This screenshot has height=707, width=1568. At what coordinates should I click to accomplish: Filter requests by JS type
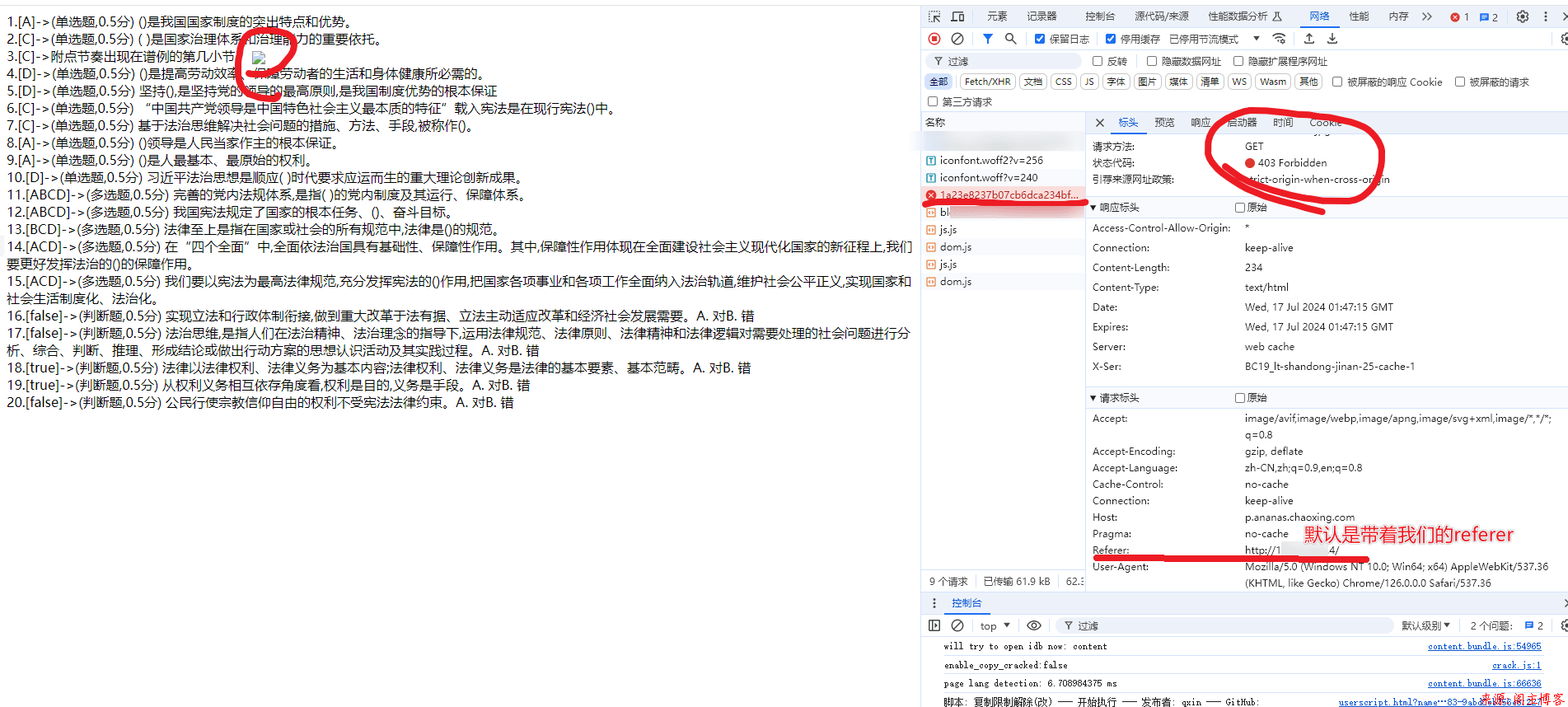[1089, 82]
